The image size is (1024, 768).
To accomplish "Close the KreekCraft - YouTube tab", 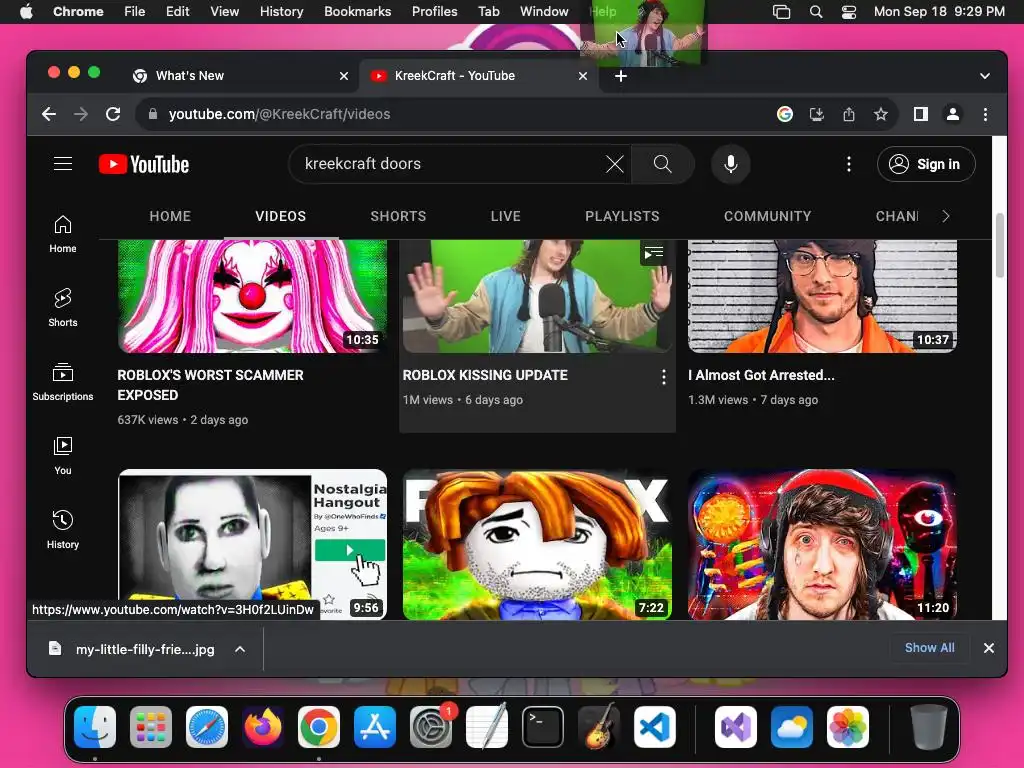I will (x=583, y=76).
